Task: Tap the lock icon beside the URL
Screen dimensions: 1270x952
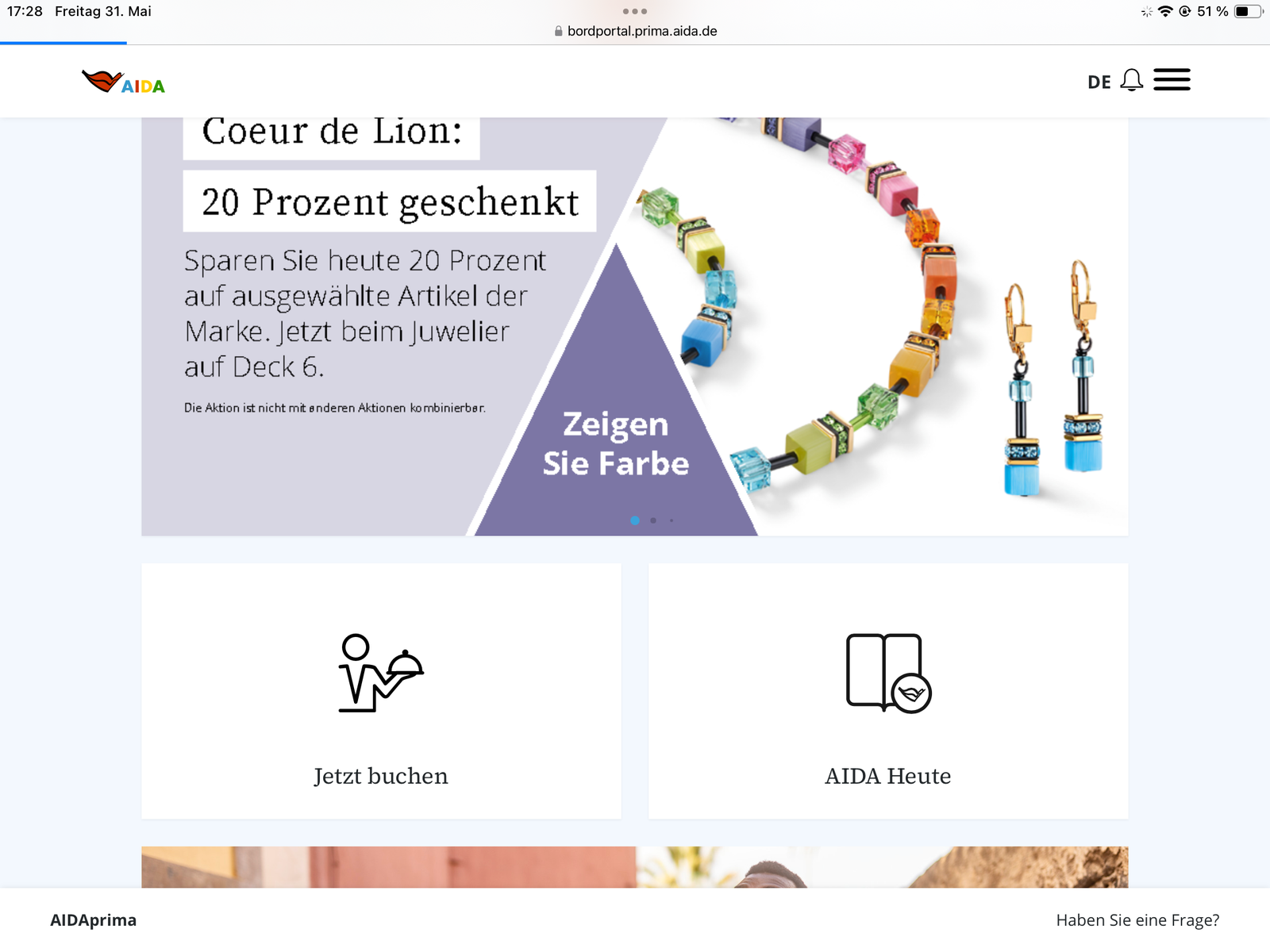Action: click(x=559, y=31)
